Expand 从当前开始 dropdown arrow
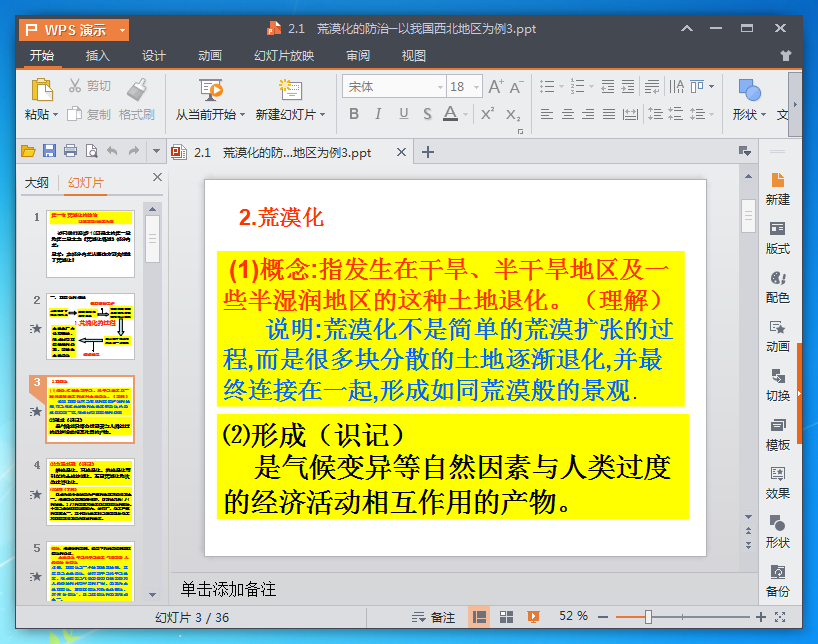The width and height of the screenshot is (818, 644). (242, 115)
